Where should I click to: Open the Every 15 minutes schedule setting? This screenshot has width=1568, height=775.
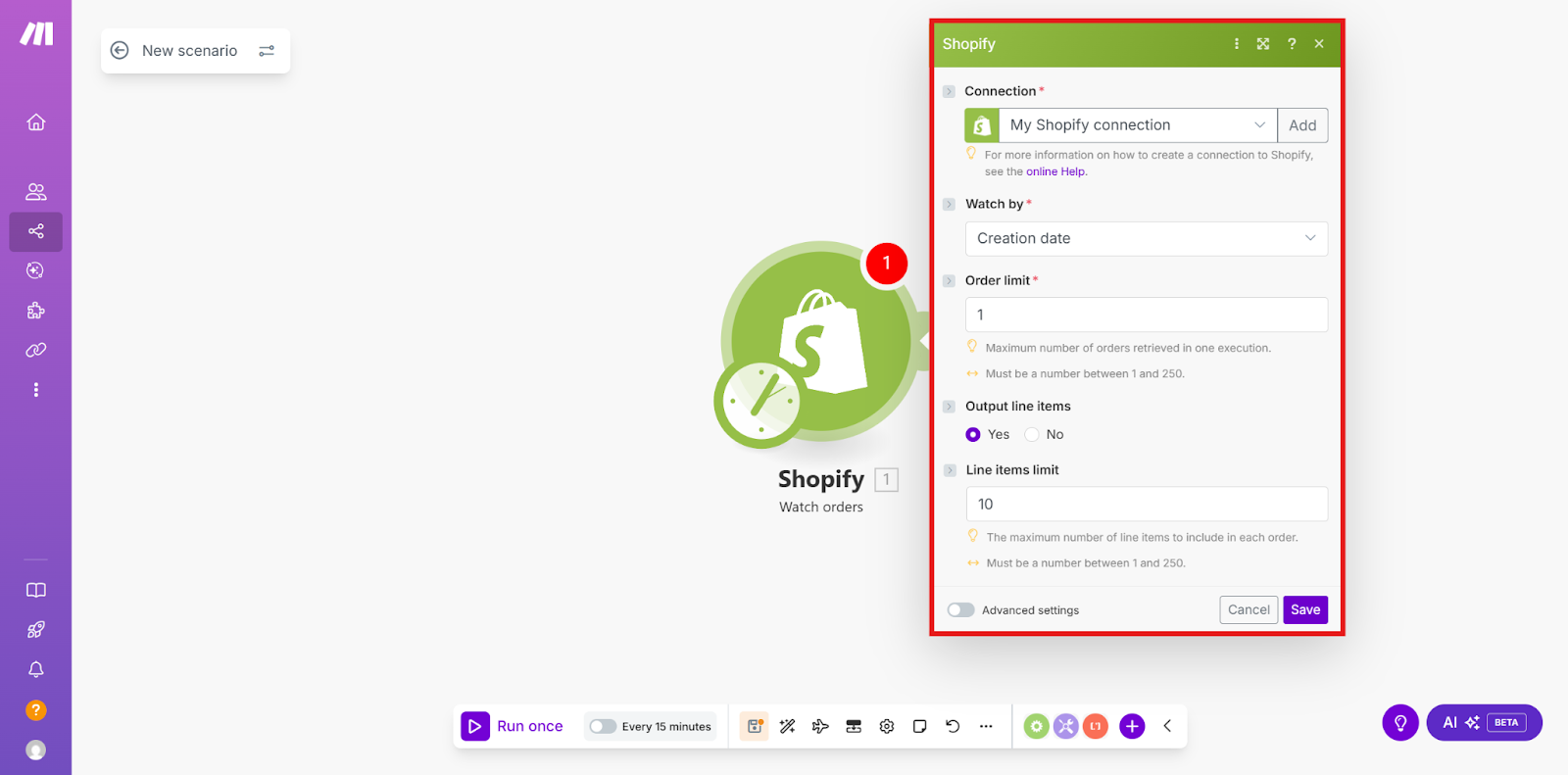tap(666, 727)
